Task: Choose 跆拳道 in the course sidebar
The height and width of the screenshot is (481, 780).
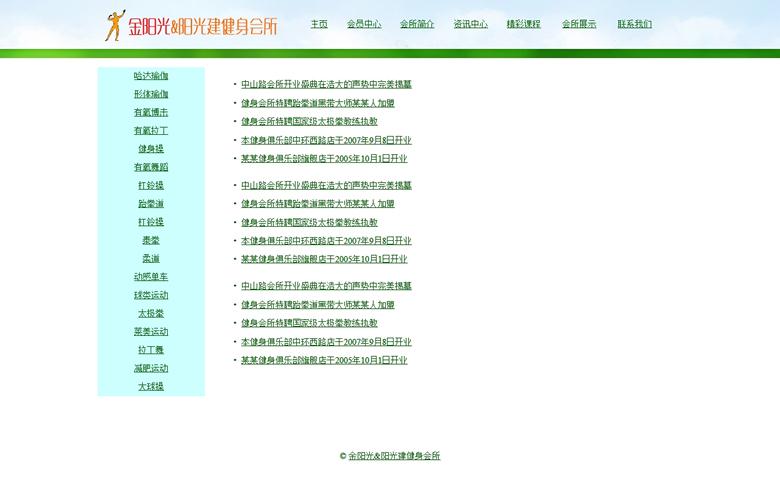Action: click(x=151, y=204)
